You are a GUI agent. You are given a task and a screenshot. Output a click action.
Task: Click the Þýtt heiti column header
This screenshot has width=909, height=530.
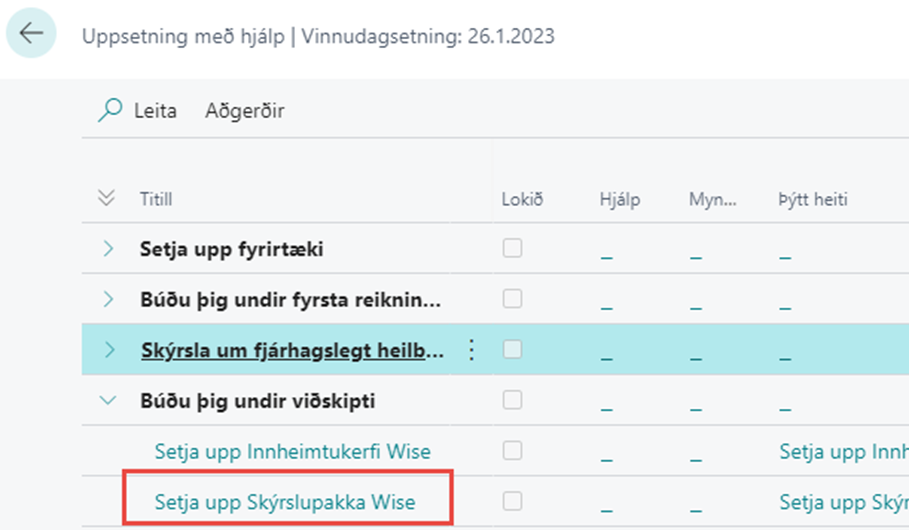814,199
